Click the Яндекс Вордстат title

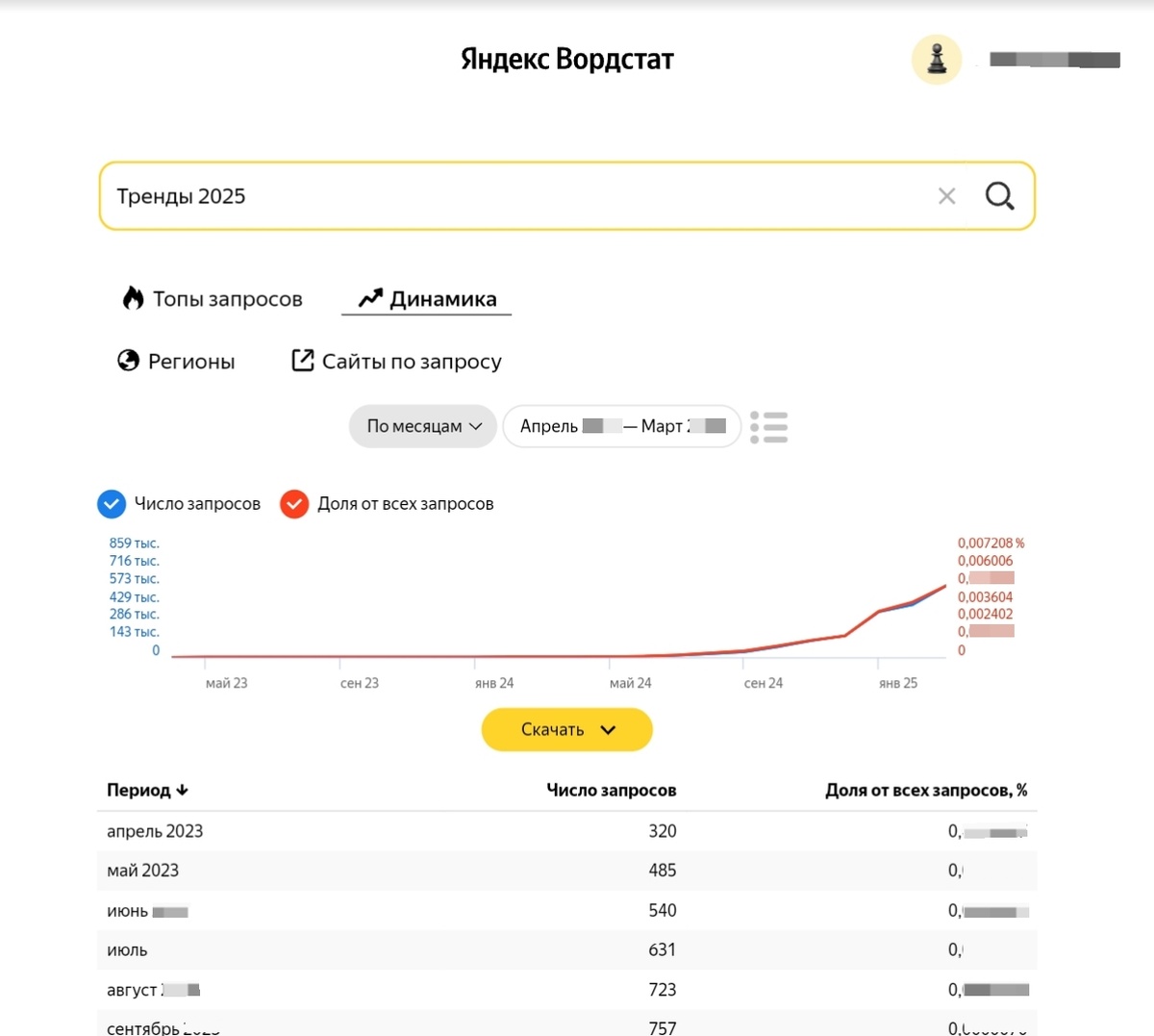[x=567, y=60]
